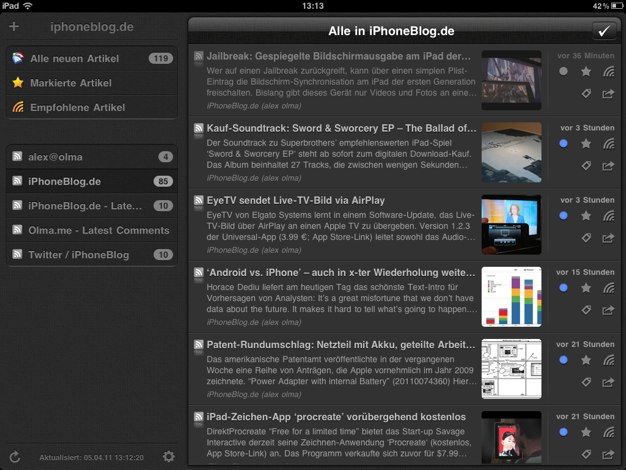The image size is (626, 470).
Task: Tap EyeTV article thumbnail
Action: (x=511, y=224)
